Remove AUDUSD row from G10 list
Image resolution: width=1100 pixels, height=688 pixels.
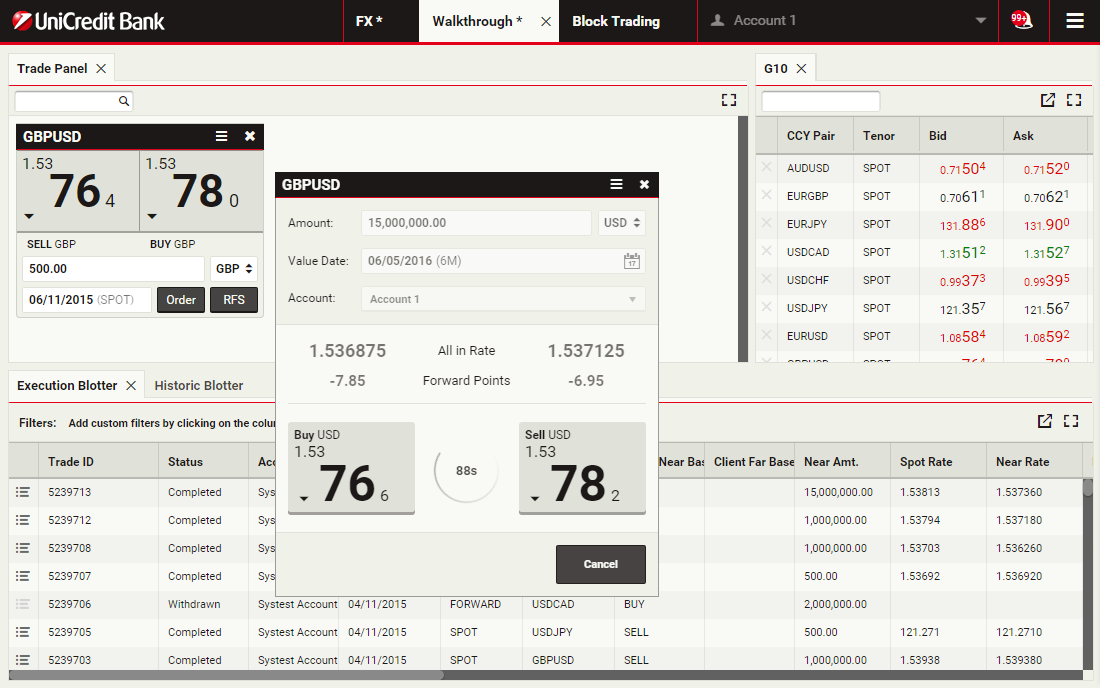point(766,168)
